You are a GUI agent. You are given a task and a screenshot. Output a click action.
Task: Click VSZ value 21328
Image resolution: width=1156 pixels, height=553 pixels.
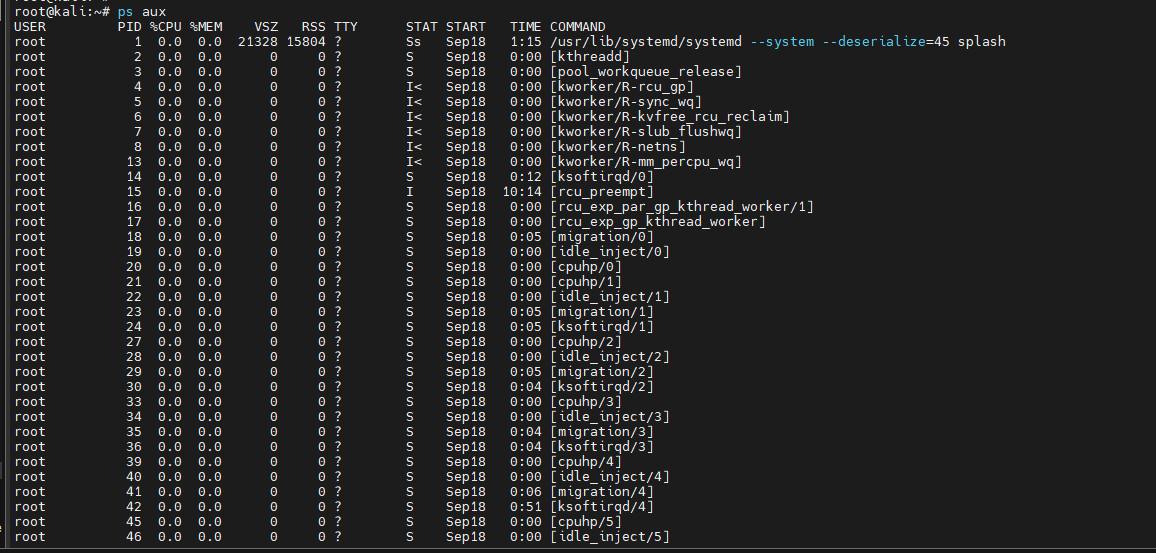coord(257,41)
